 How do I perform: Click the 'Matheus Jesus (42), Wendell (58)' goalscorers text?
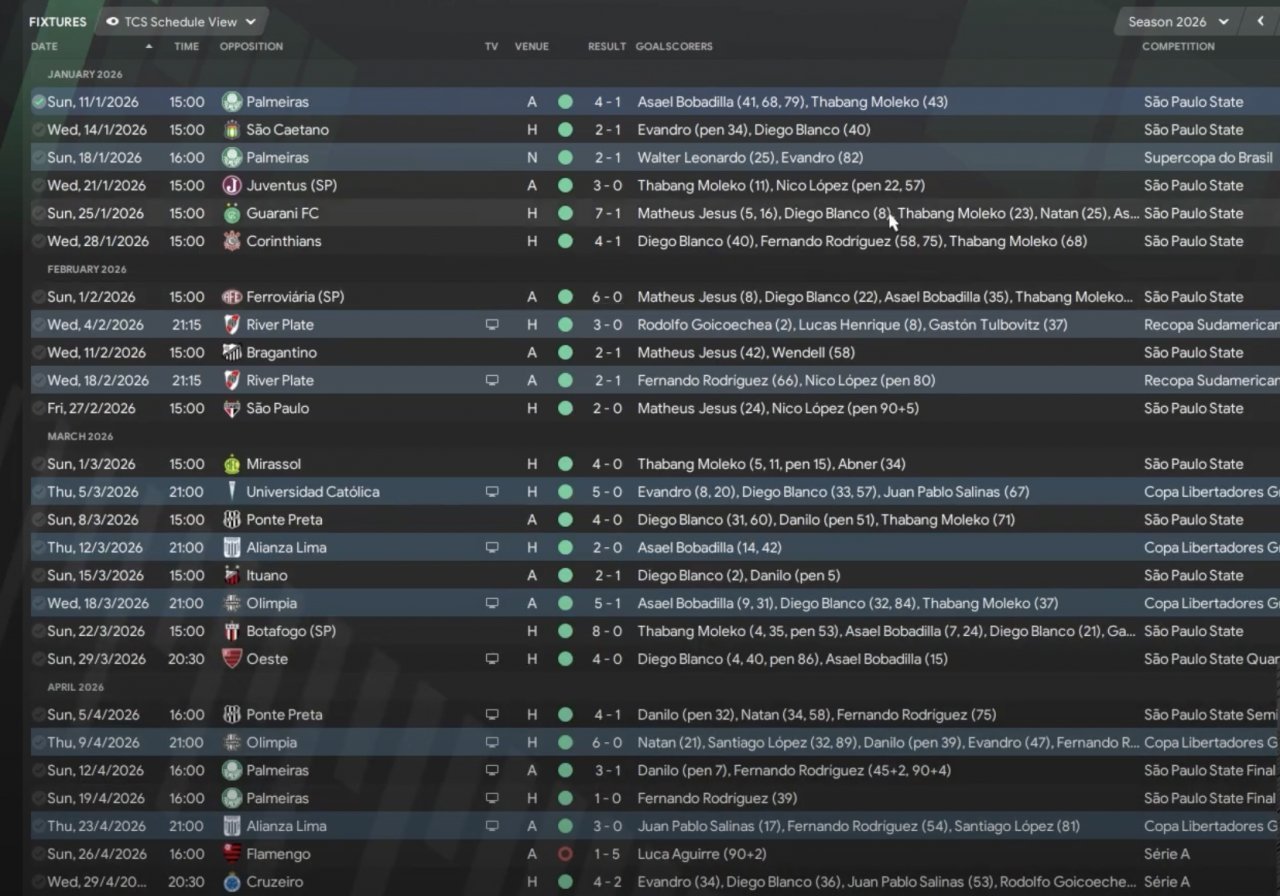click(746, 353)
